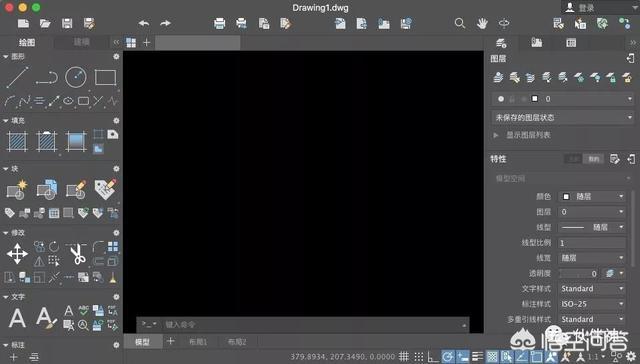640x364 pixels.
Task: Select the Trim scissors tool
Action: click(x=77, y=254)
